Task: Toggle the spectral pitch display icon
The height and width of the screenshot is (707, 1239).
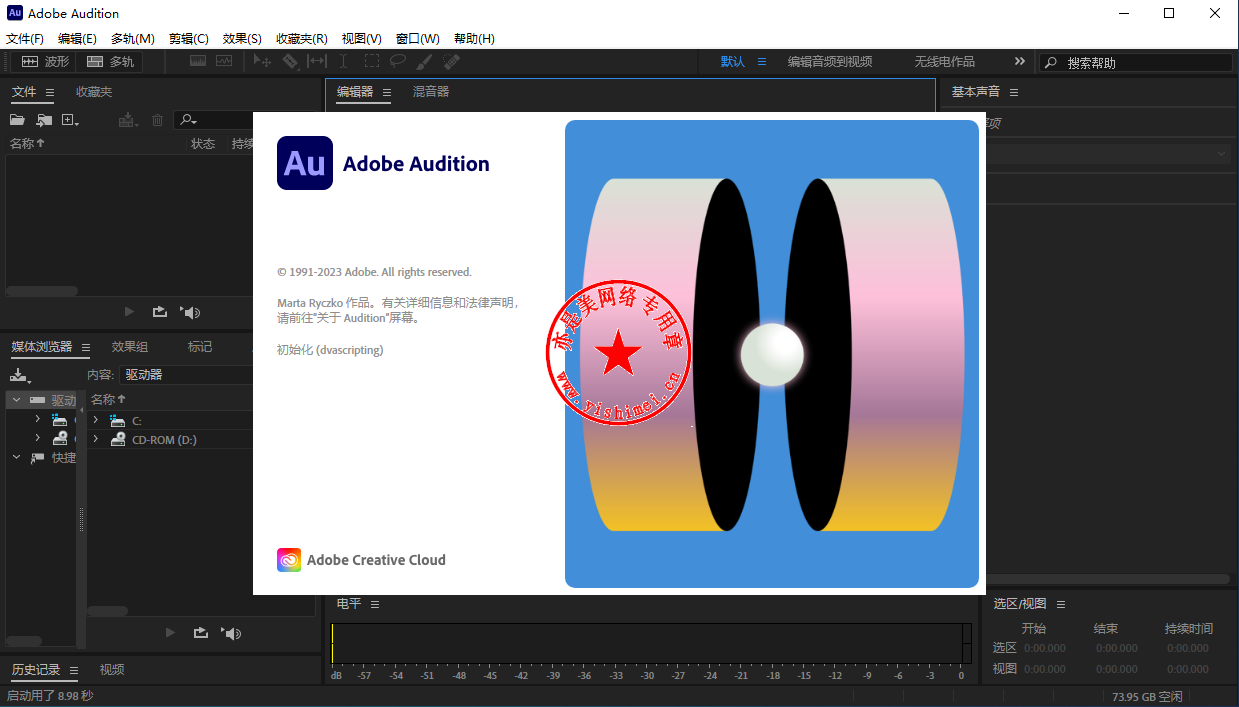Action: (x=223, y=61)
